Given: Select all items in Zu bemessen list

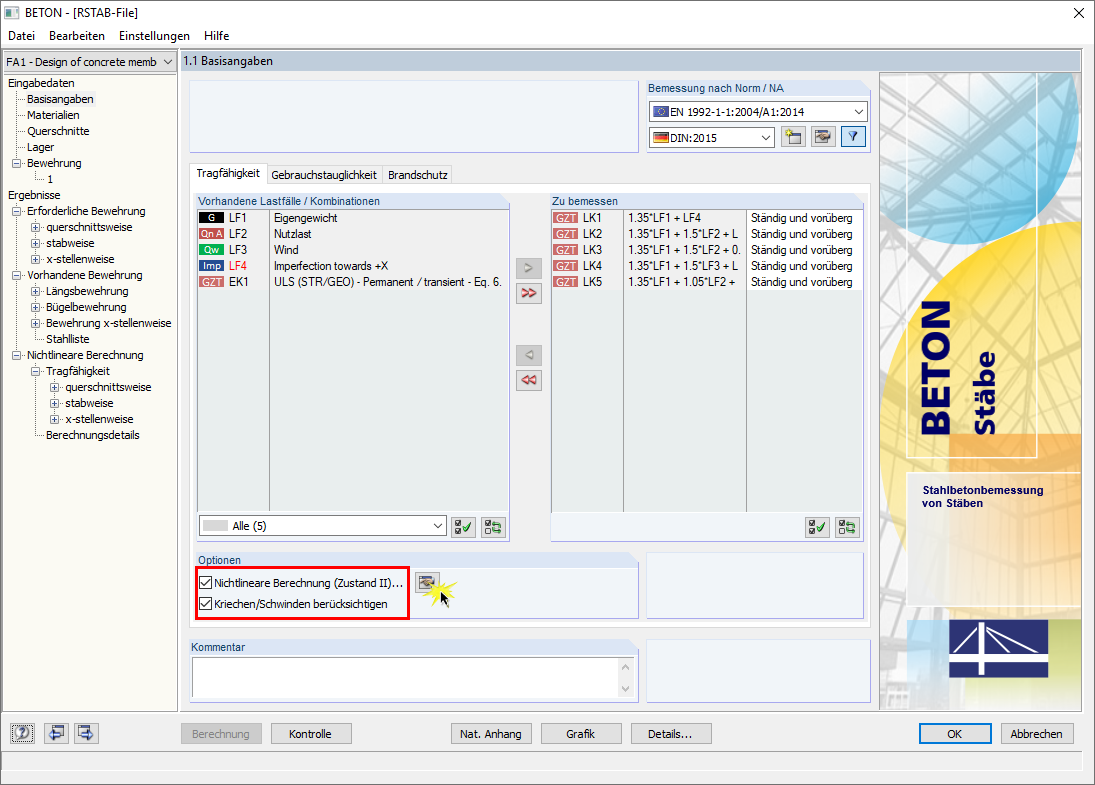Looking at the screenshot, I should [817, 527].
